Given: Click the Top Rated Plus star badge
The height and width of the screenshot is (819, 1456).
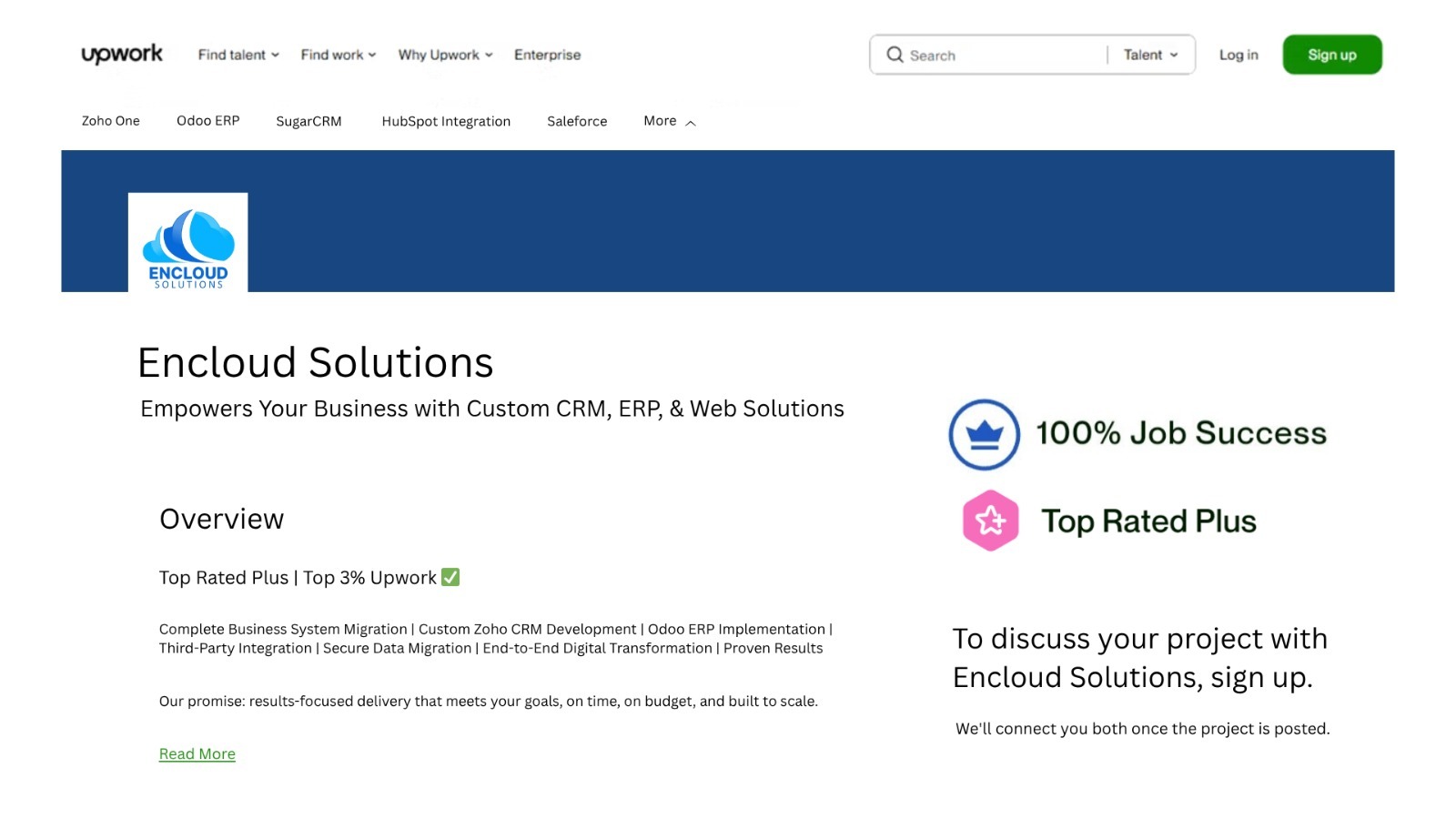Looking at the screenshot, I should coord(990,521).
